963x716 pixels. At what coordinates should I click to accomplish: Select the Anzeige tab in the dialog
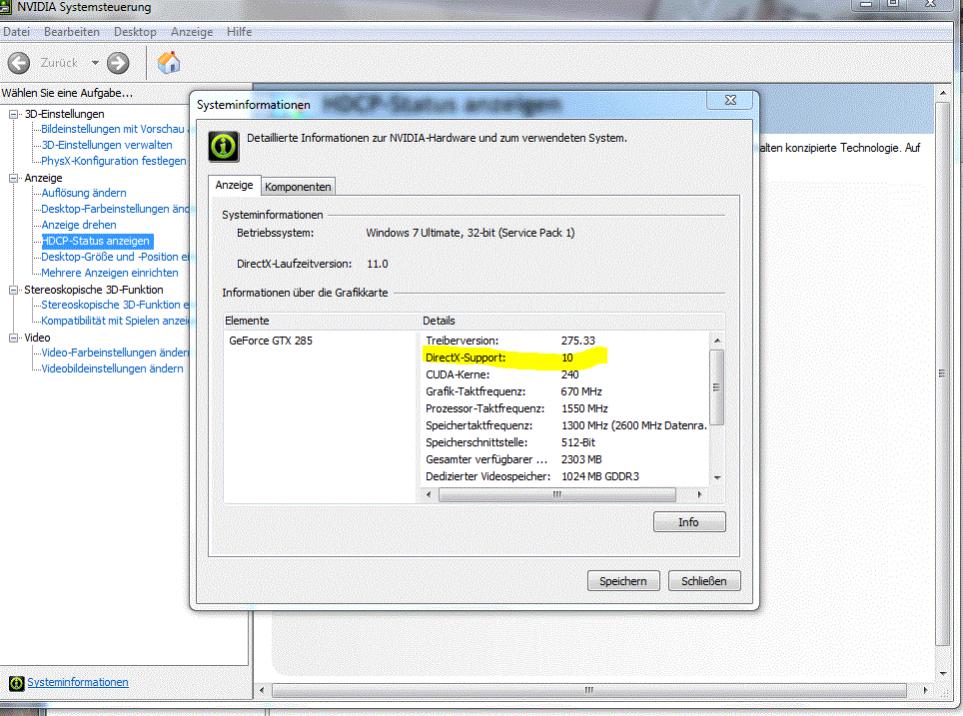tap(234, 185)
